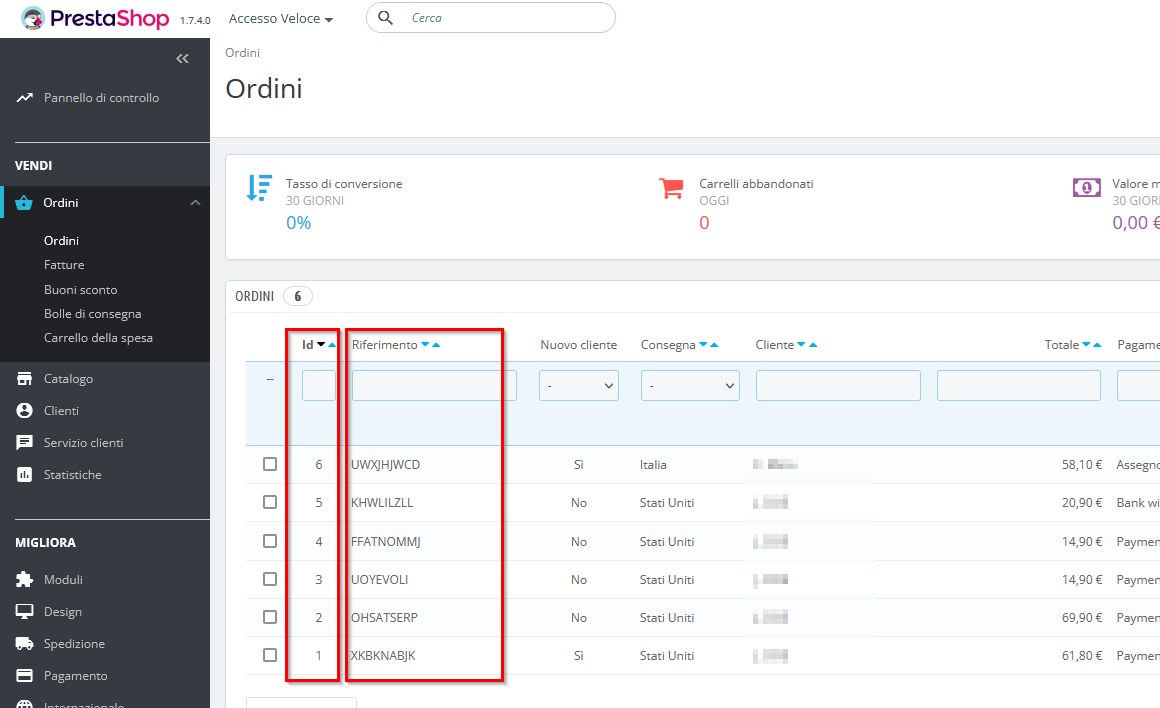Click the Italia delivery cell
This screenshot has width=1160, height=708.
pyautogui.click(x=653, y=465)
